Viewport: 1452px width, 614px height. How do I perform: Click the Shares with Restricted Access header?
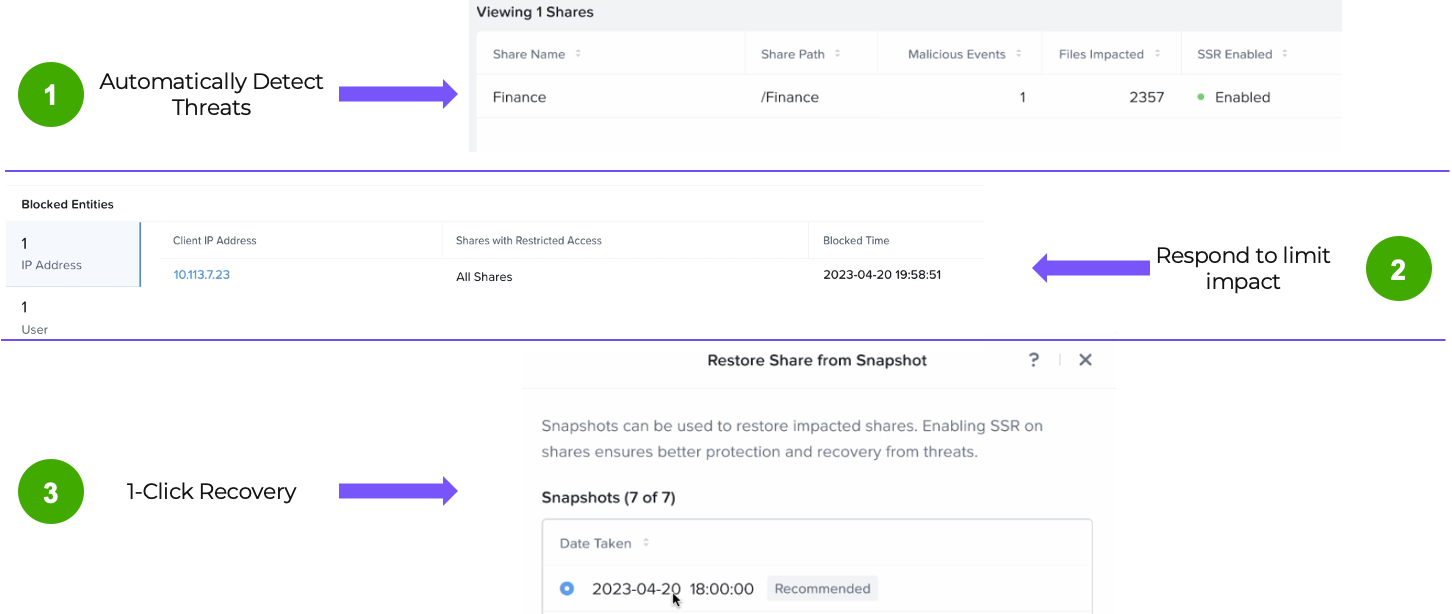pyautogui.click(x=528, y=241)
